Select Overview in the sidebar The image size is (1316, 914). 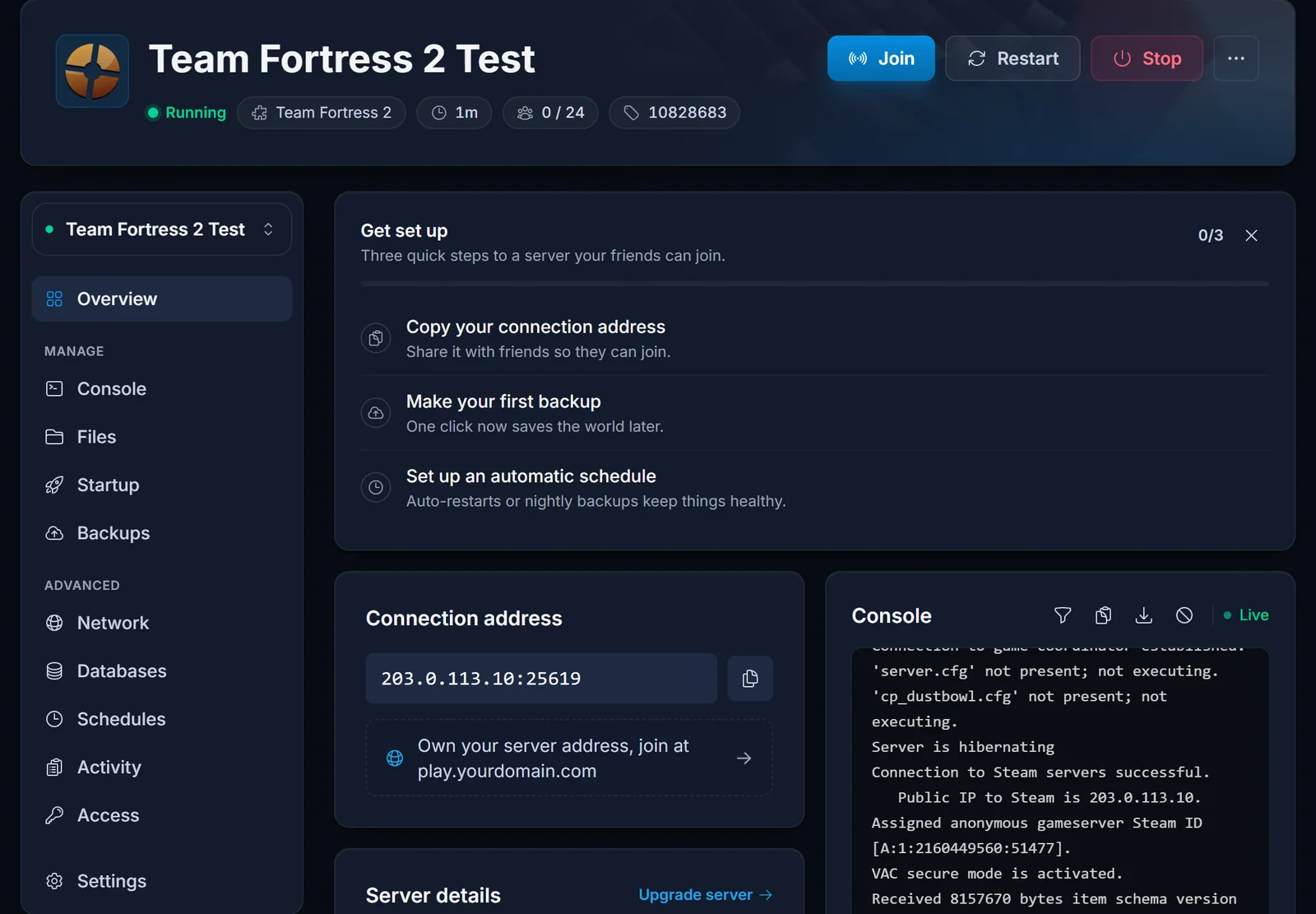click(x=162, y=299)
